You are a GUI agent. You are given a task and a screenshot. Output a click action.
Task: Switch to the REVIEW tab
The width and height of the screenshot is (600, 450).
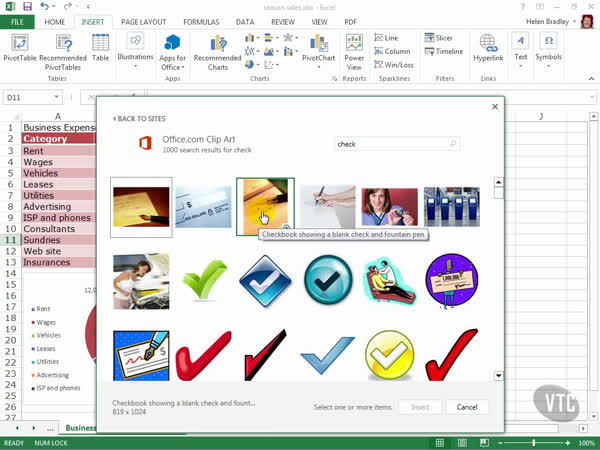(x=283, y=22)
